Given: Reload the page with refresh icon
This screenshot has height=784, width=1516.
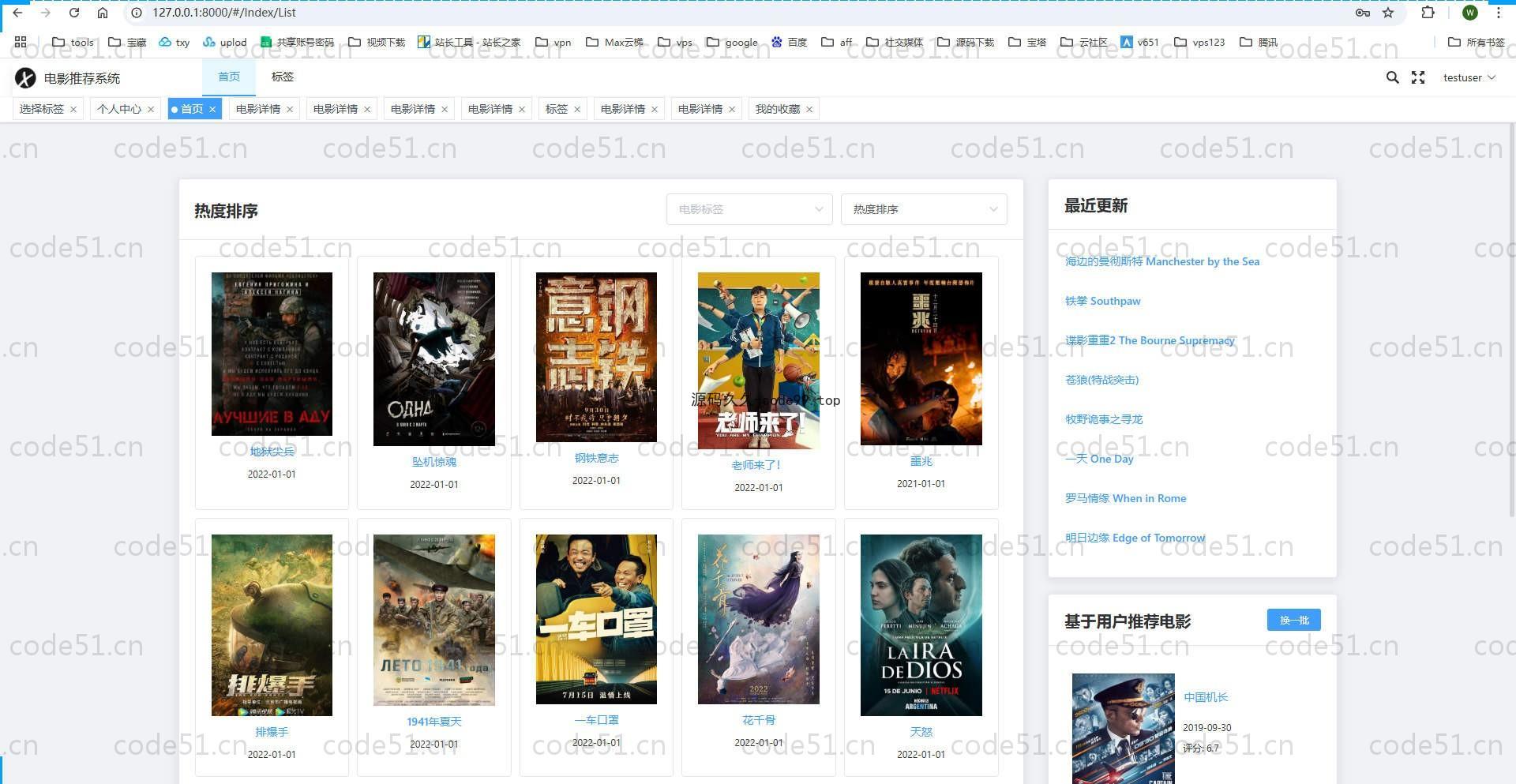Looking at the screenshot, I should (74, 13).
